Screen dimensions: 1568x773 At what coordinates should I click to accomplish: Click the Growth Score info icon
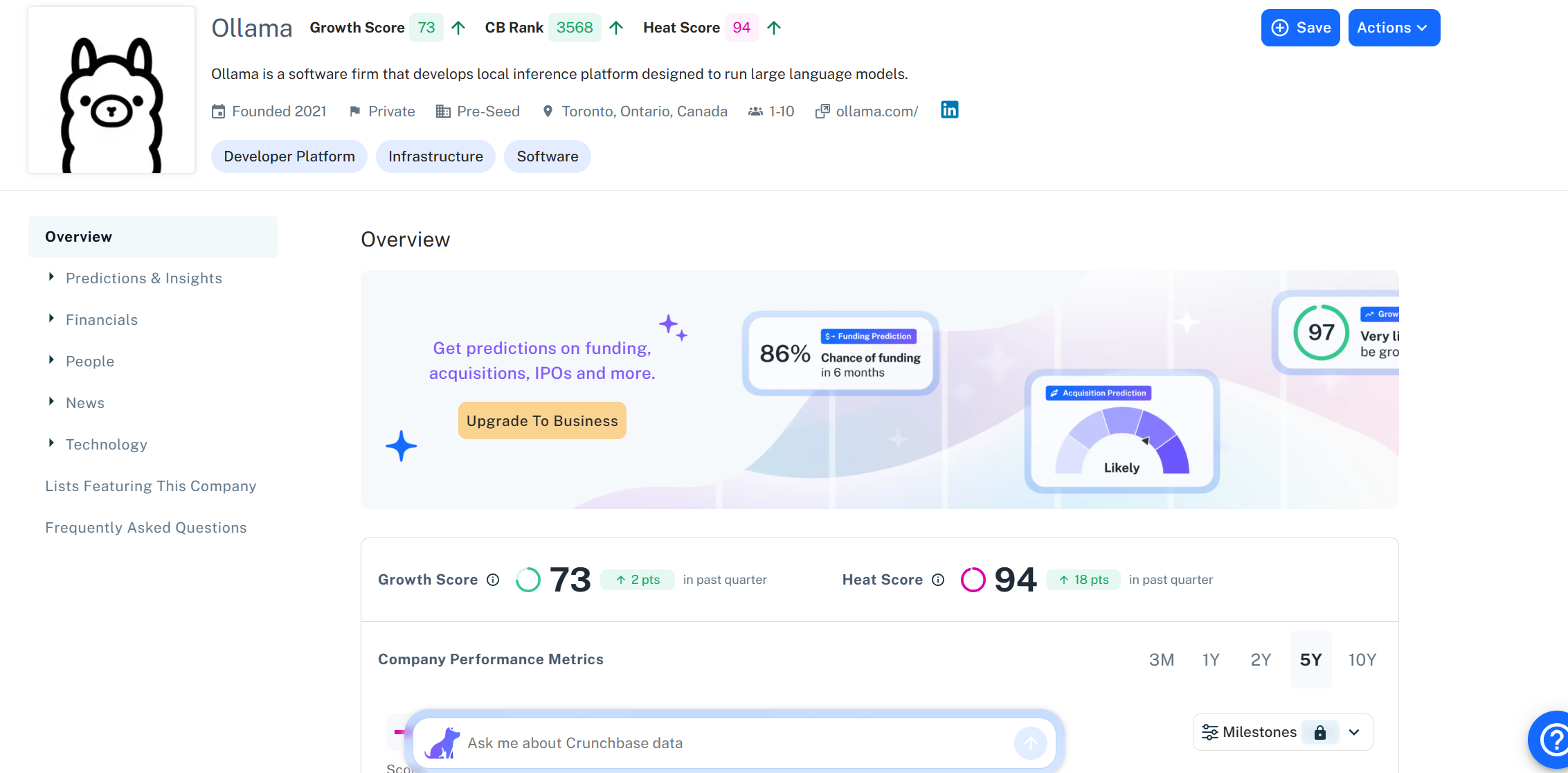493,580
